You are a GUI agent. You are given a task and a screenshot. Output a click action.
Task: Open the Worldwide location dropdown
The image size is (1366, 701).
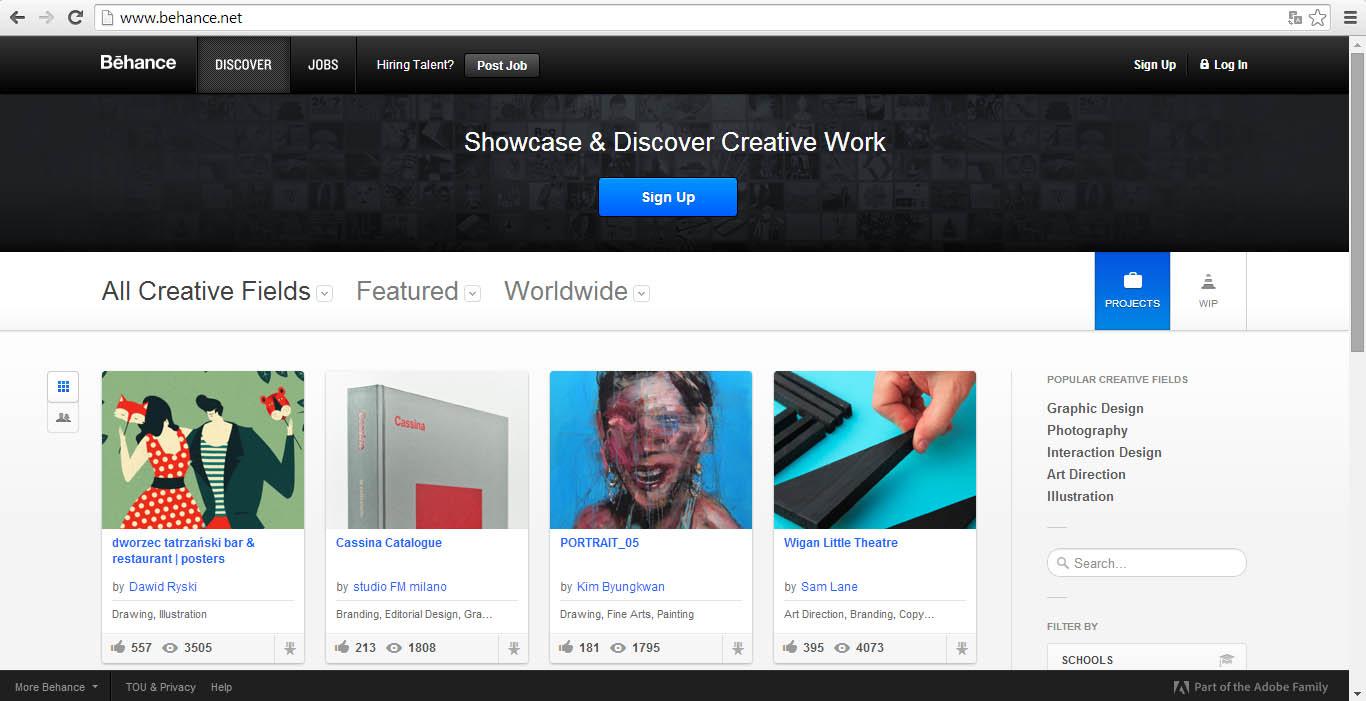[x=642, y=293]
